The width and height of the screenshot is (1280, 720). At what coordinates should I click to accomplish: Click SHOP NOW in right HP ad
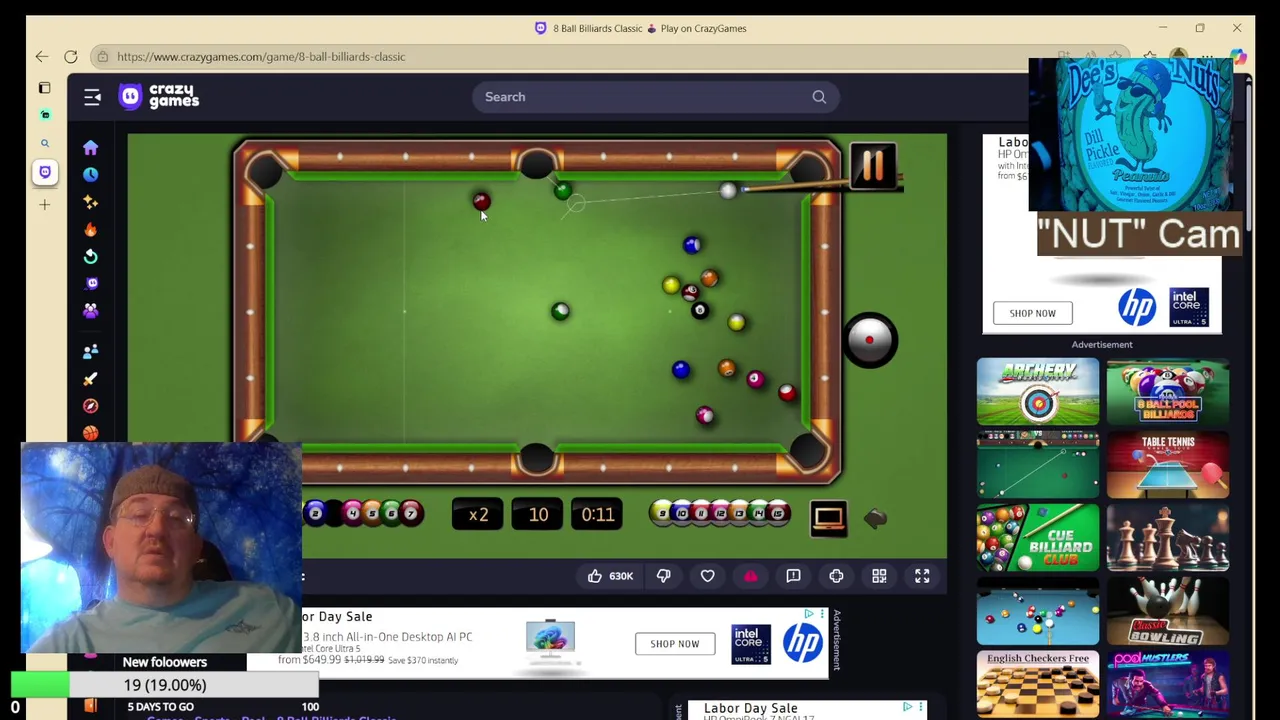(x=1032, y=313)
